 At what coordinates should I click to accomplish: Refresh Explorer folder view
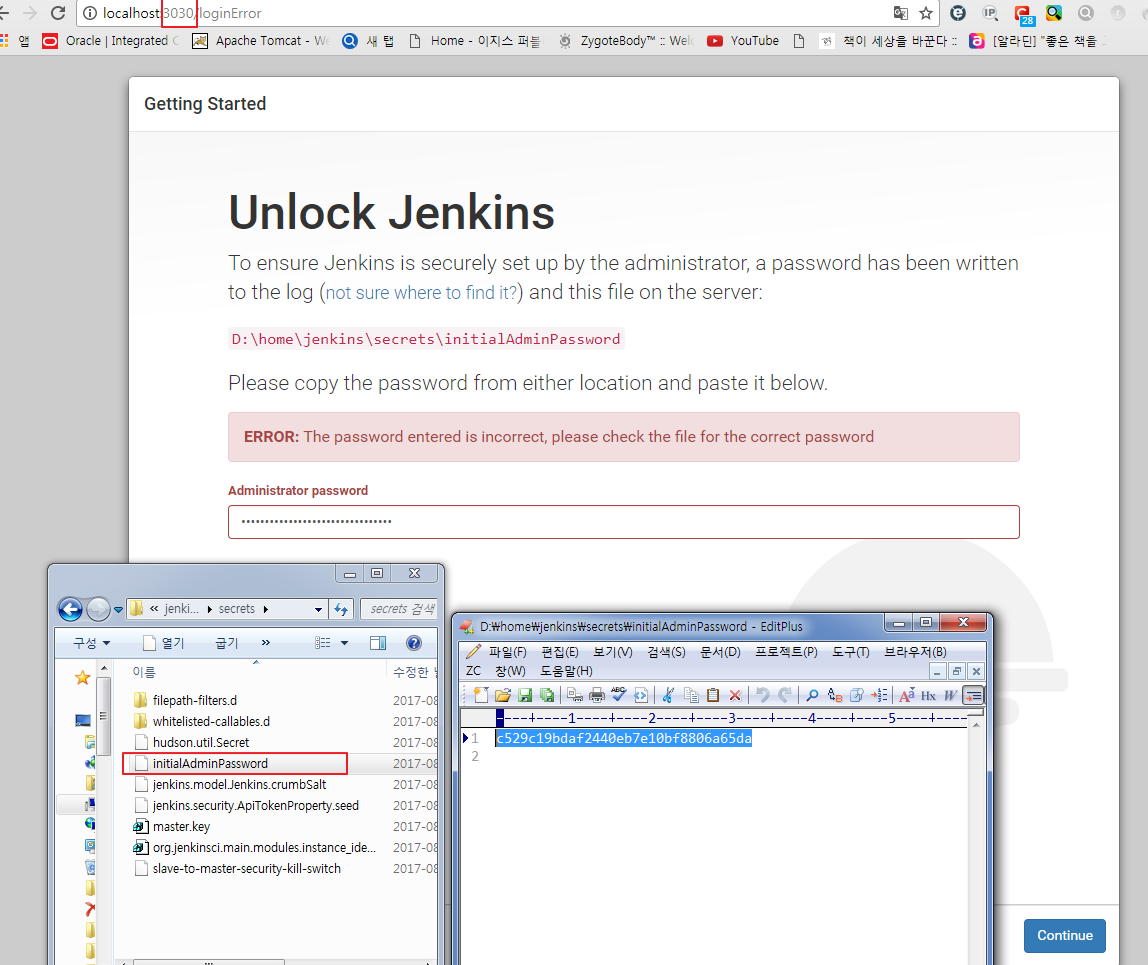(x=341, y=609)
